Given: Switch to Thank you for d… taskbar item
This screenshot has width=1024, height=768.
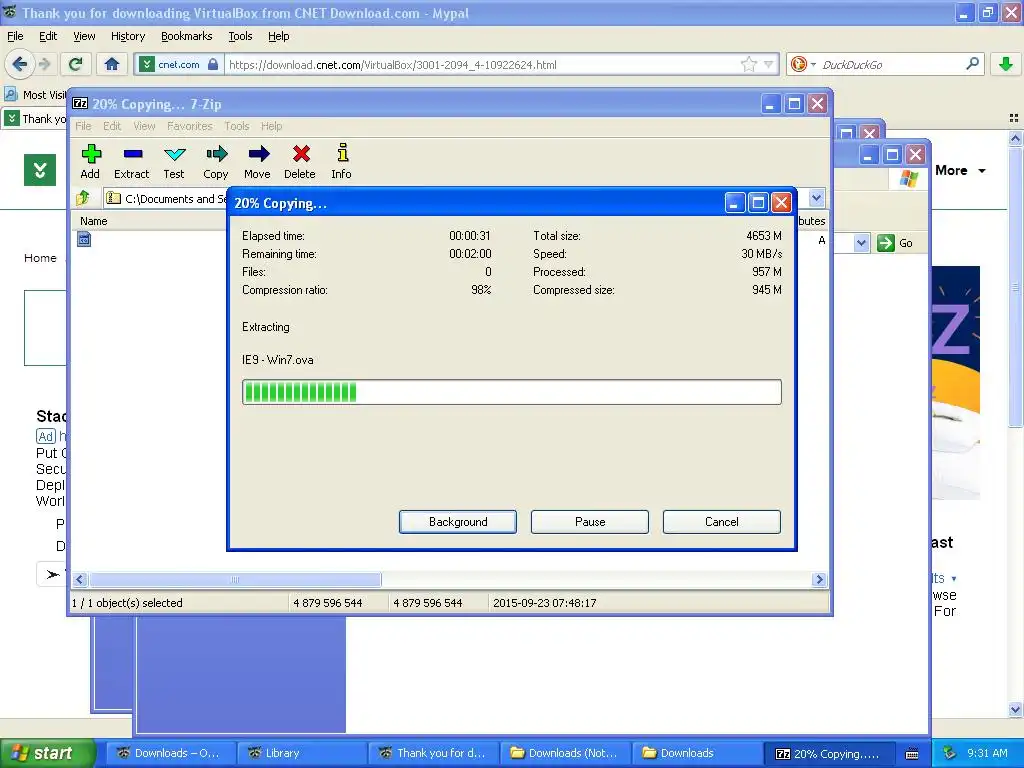Looking at the screenshot, I should click(x=432, y=753).
